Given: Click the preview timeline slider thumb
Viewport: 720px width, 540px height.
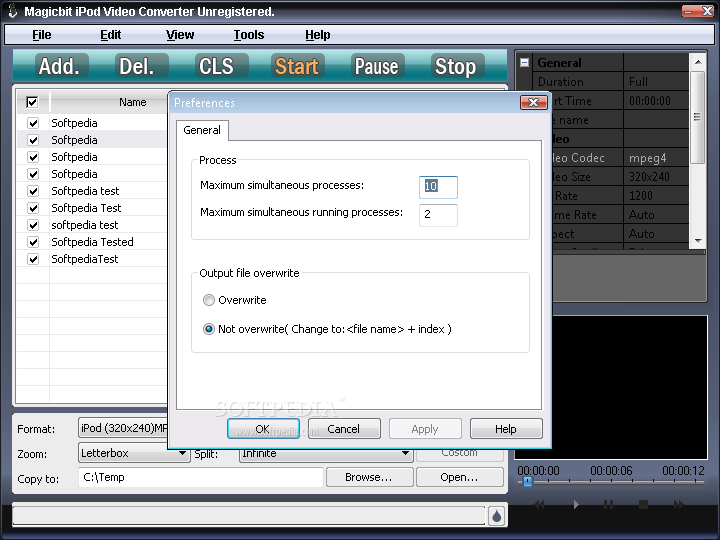Looking at the screenshot, I should tap(528, 482).
